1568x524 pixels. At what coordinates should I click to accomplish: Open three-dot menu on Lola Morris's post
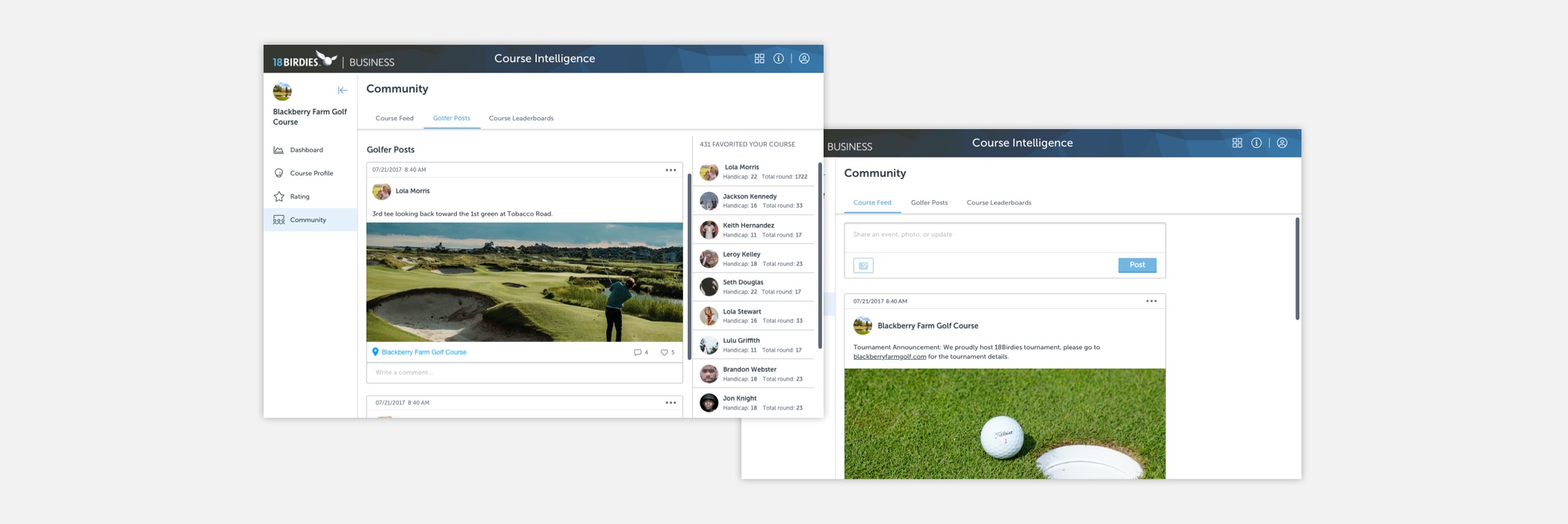[x=671, y=170]
